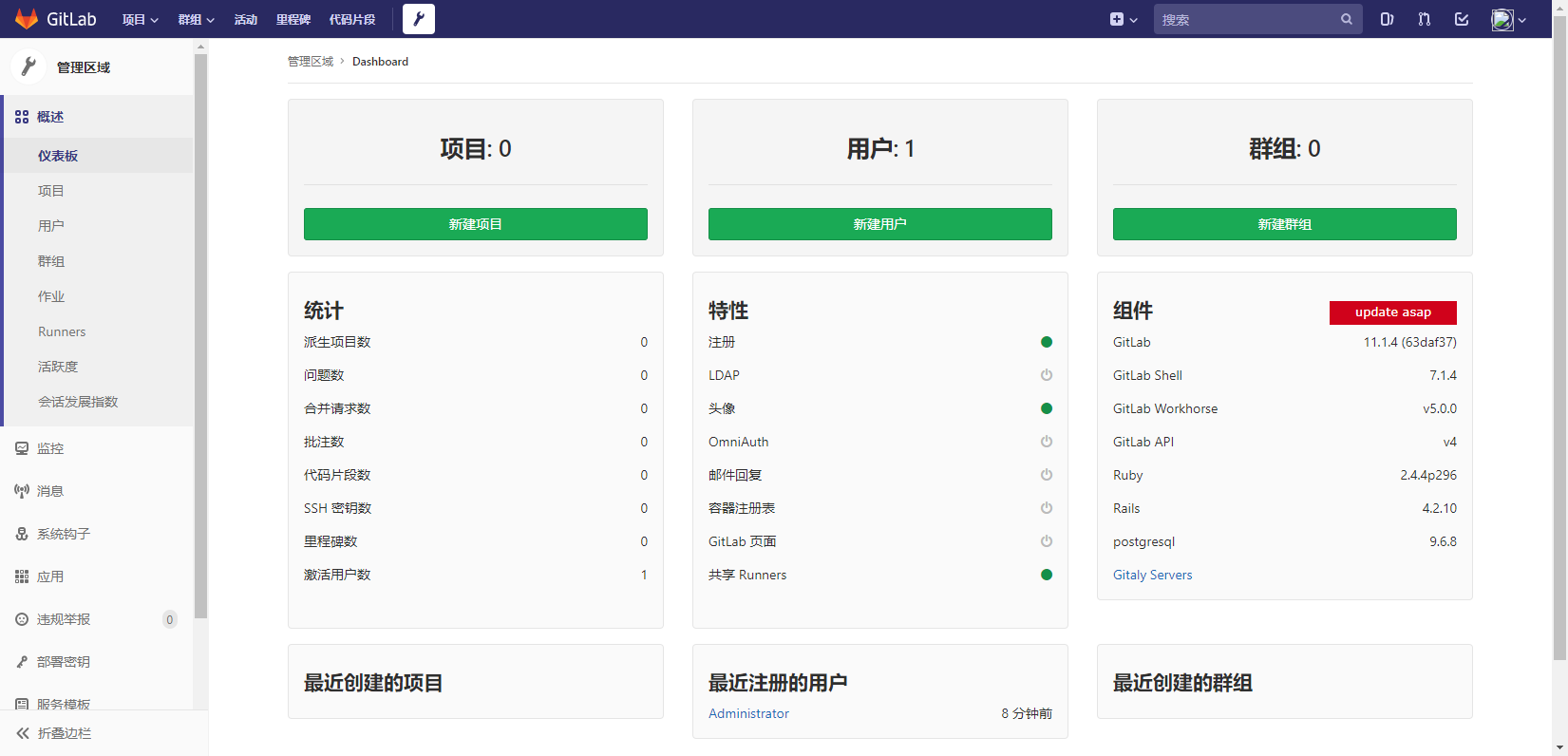The width and height of the screenshot is (1568, 756).
Task: Open the Gitaly Servers link
Action: click(1152, 575)
